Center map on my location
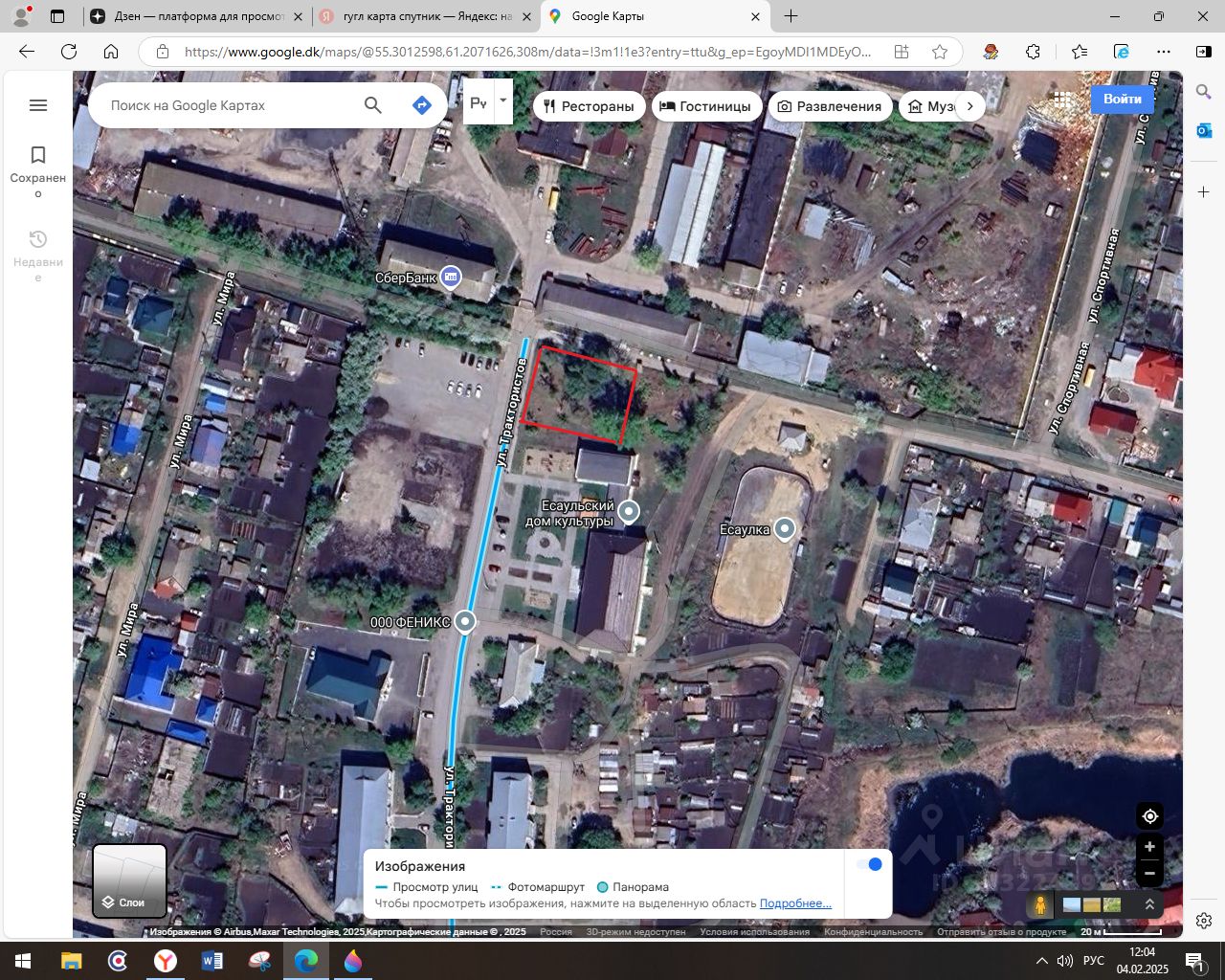This screenshot has width=1225, height=980. click(1149, 816)
